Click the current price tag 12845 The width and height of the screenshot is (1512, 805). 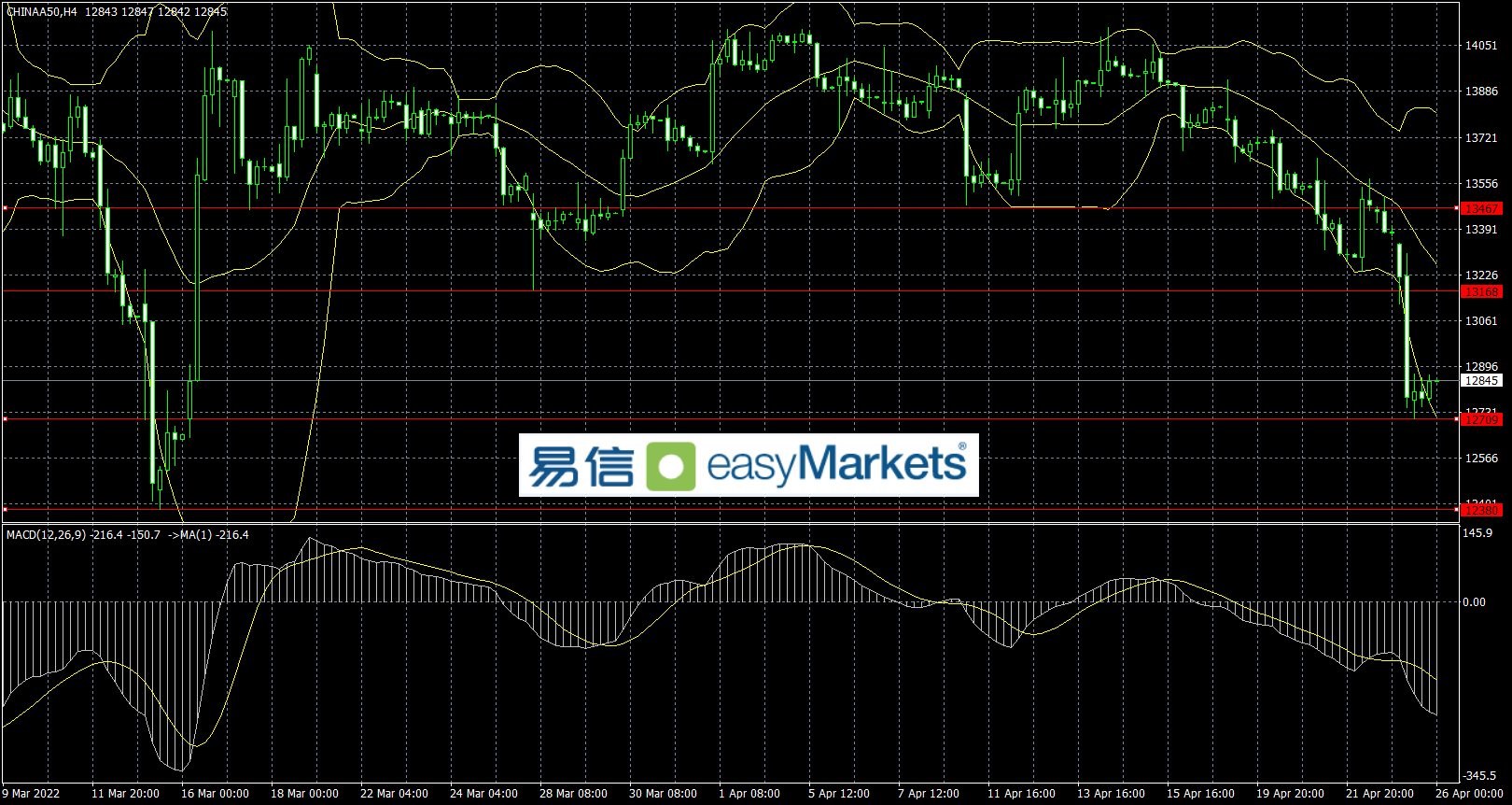[1481, 381]
